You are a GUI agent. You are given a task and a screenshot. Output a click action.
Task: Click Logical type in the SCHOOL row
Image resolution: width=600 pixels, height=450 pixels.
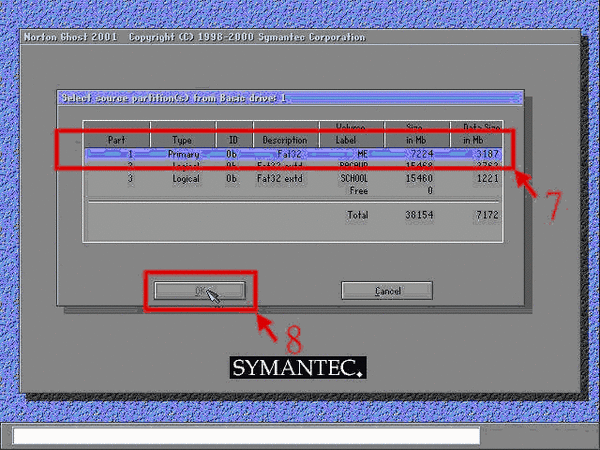186,179
